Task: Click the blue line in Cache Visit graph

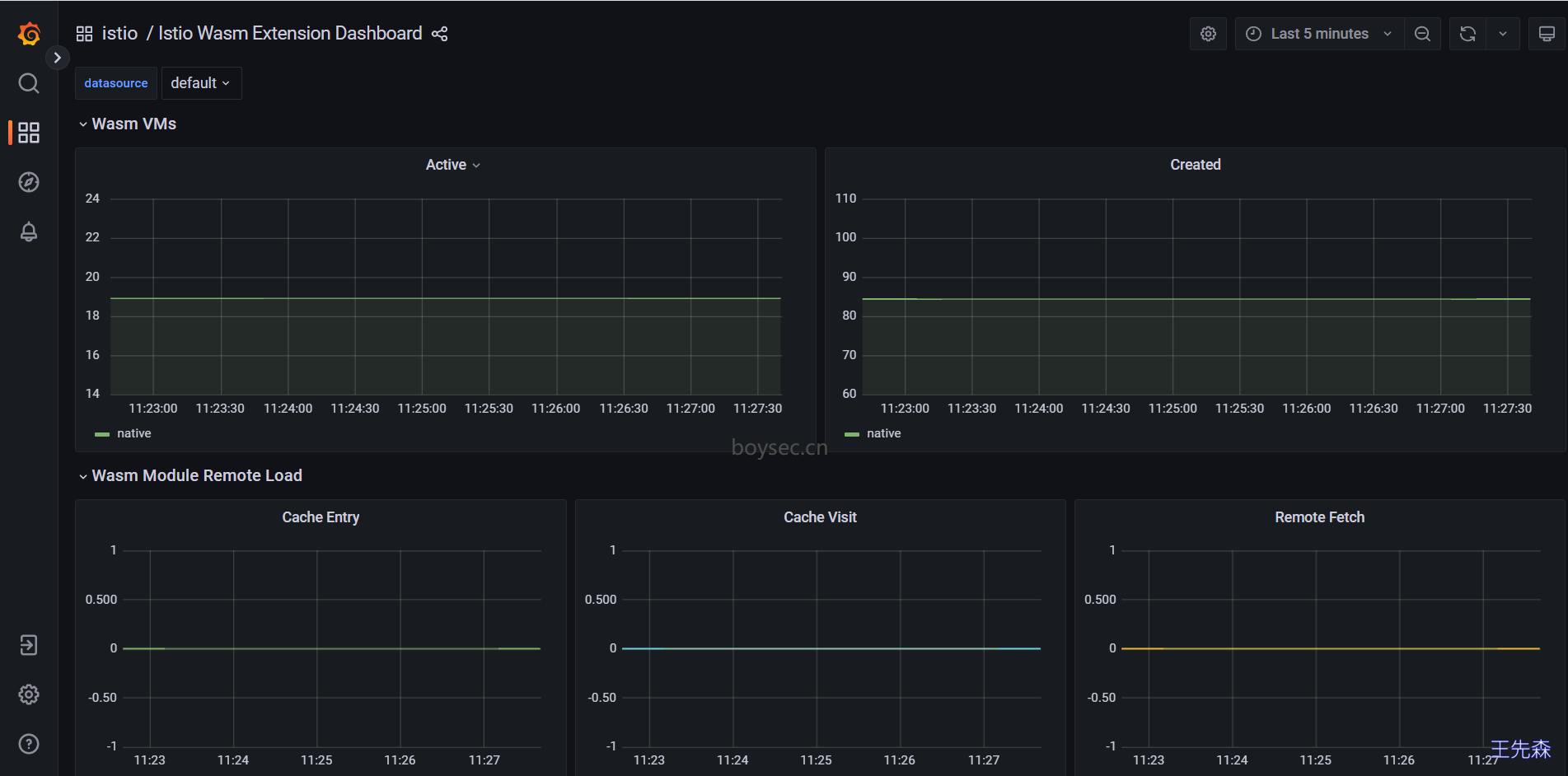Action: [831, 648]
